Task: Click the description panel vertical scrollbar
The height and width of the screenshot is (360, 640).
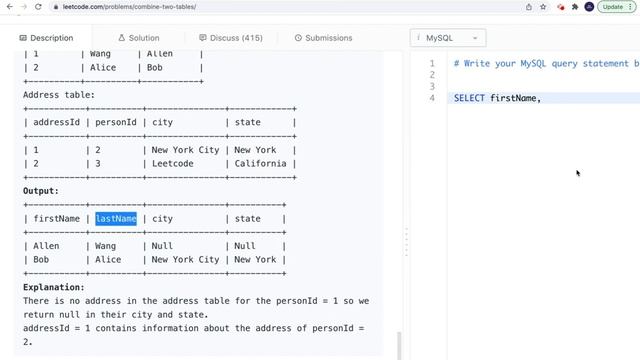Action: pyautogui.click(x=399, y=345)
